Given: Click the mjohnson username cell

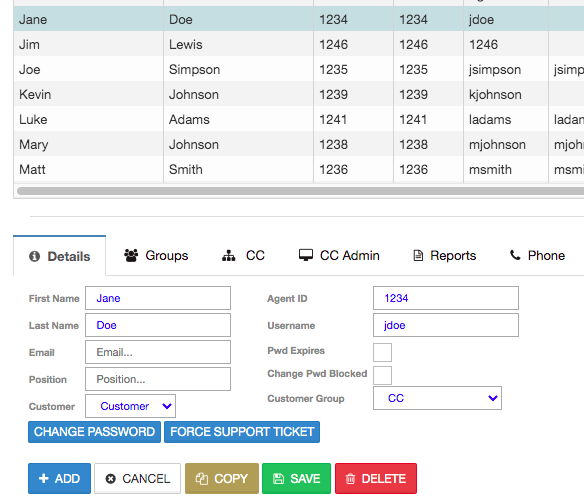Looking at the screenshot, I should point(506,144).
